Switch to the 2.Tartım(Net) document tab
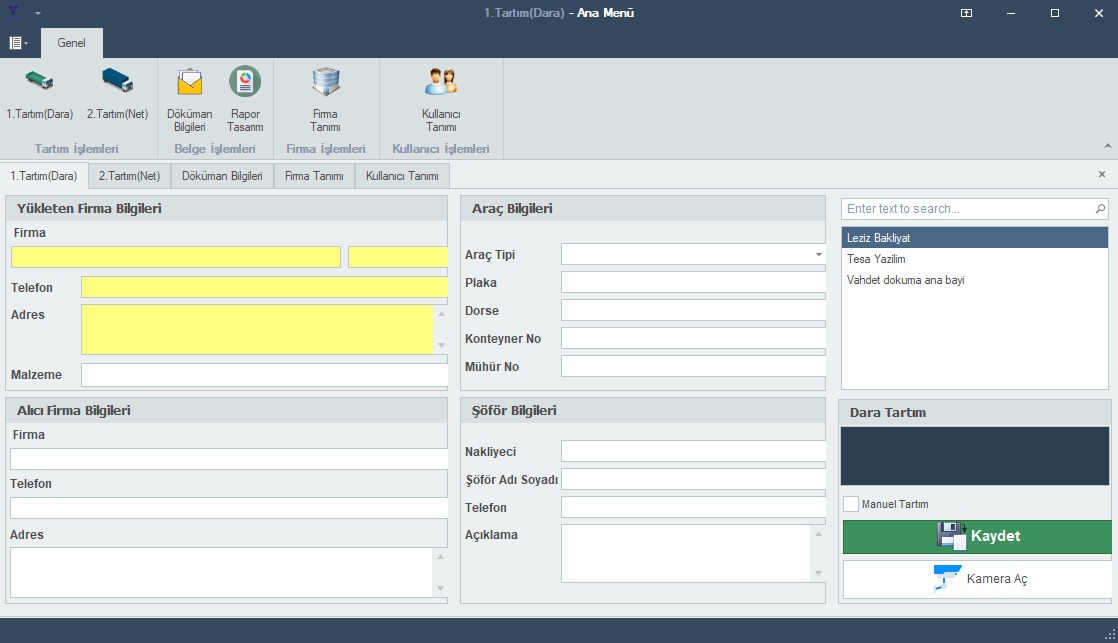Screen dimensions: 1118x643 pos(129,176)
